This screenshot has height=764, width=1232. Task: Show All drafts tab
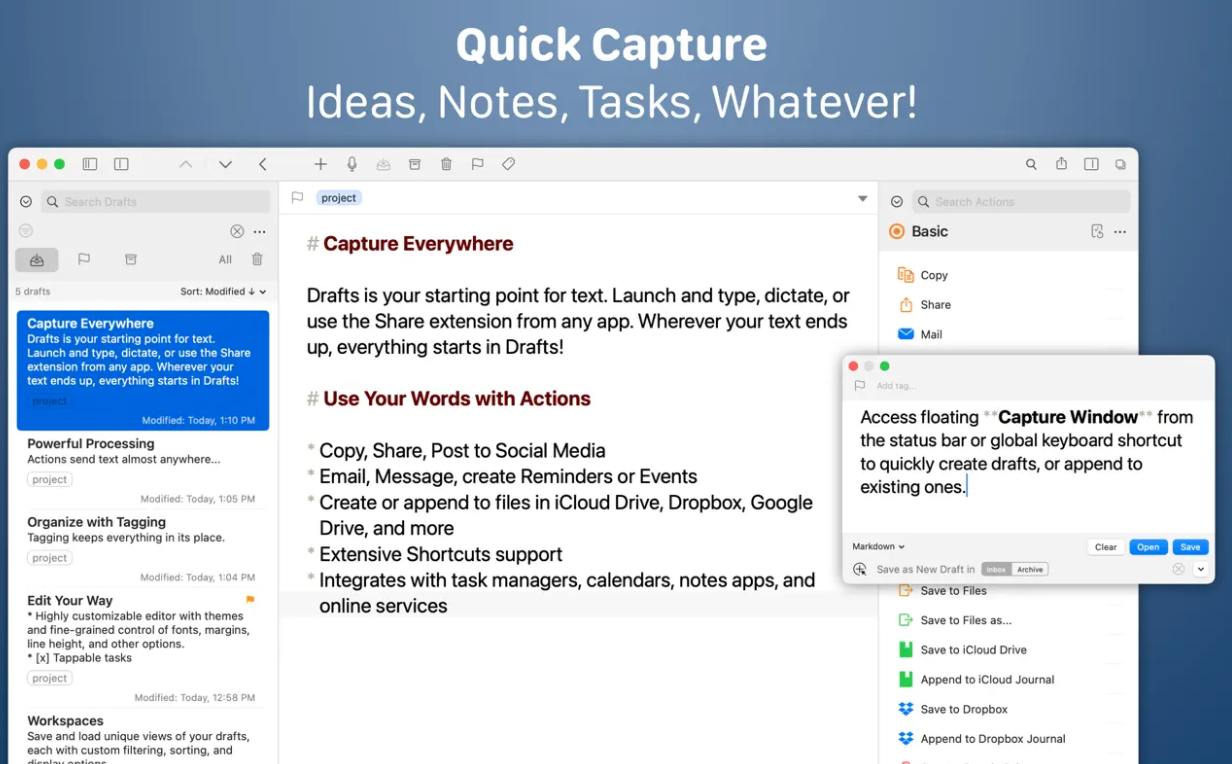coord(225,260)
